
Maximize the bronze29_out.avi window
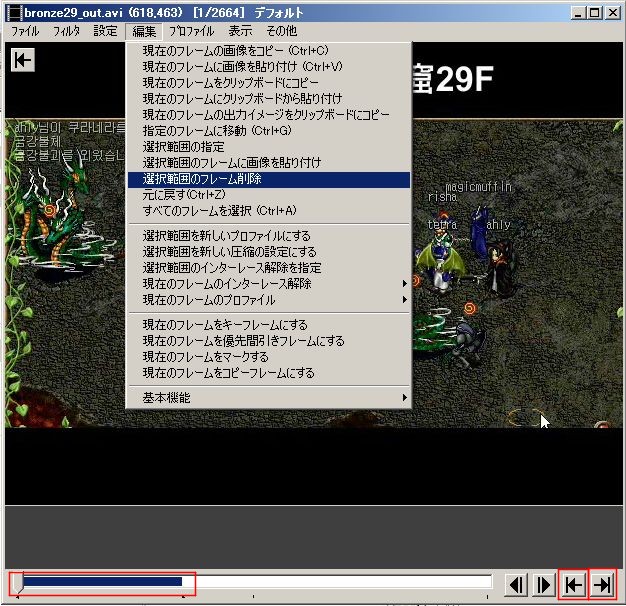tap(594, 13)
